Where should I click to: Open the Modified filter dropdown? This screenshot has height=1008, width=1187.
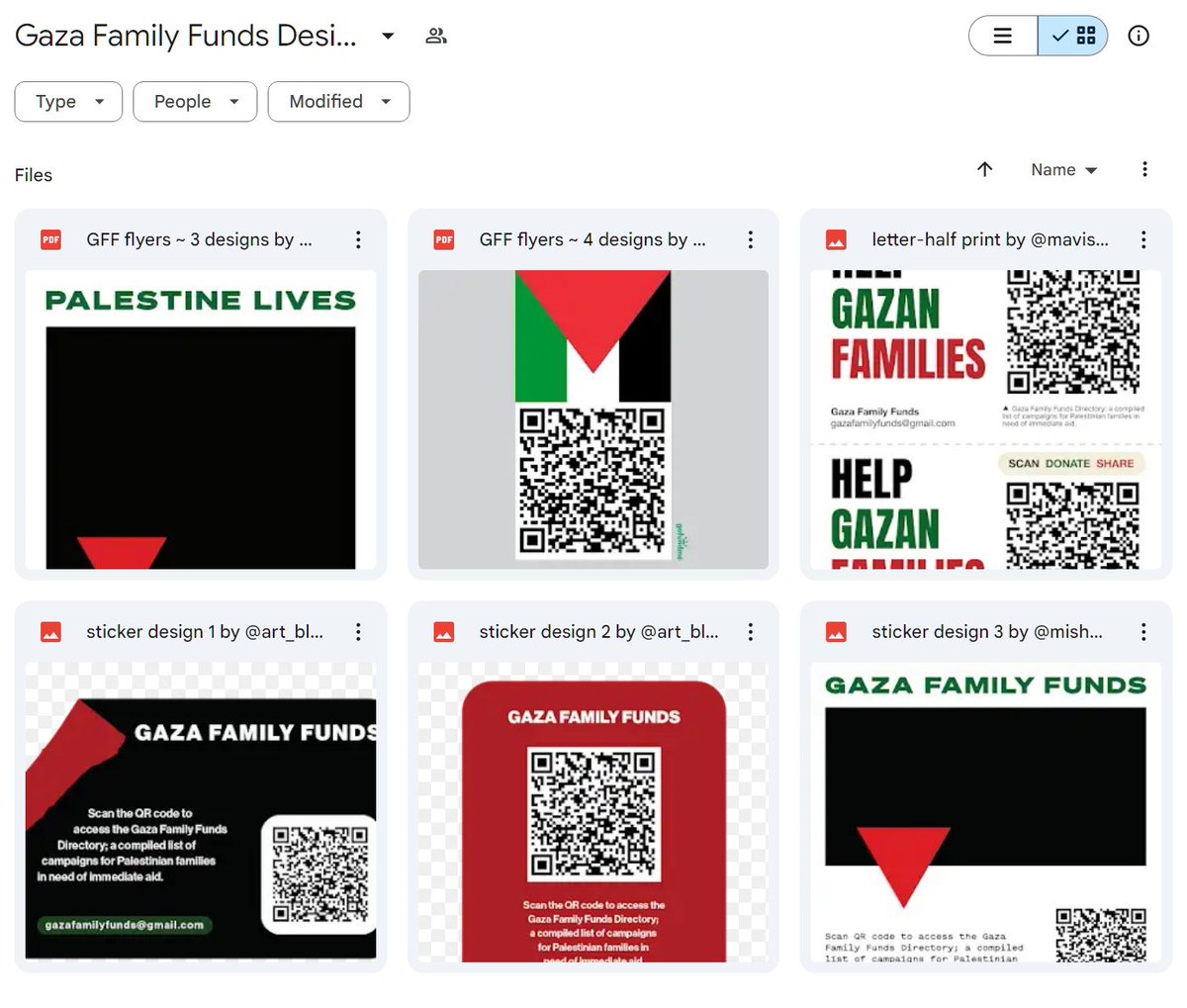click(338, 101)
